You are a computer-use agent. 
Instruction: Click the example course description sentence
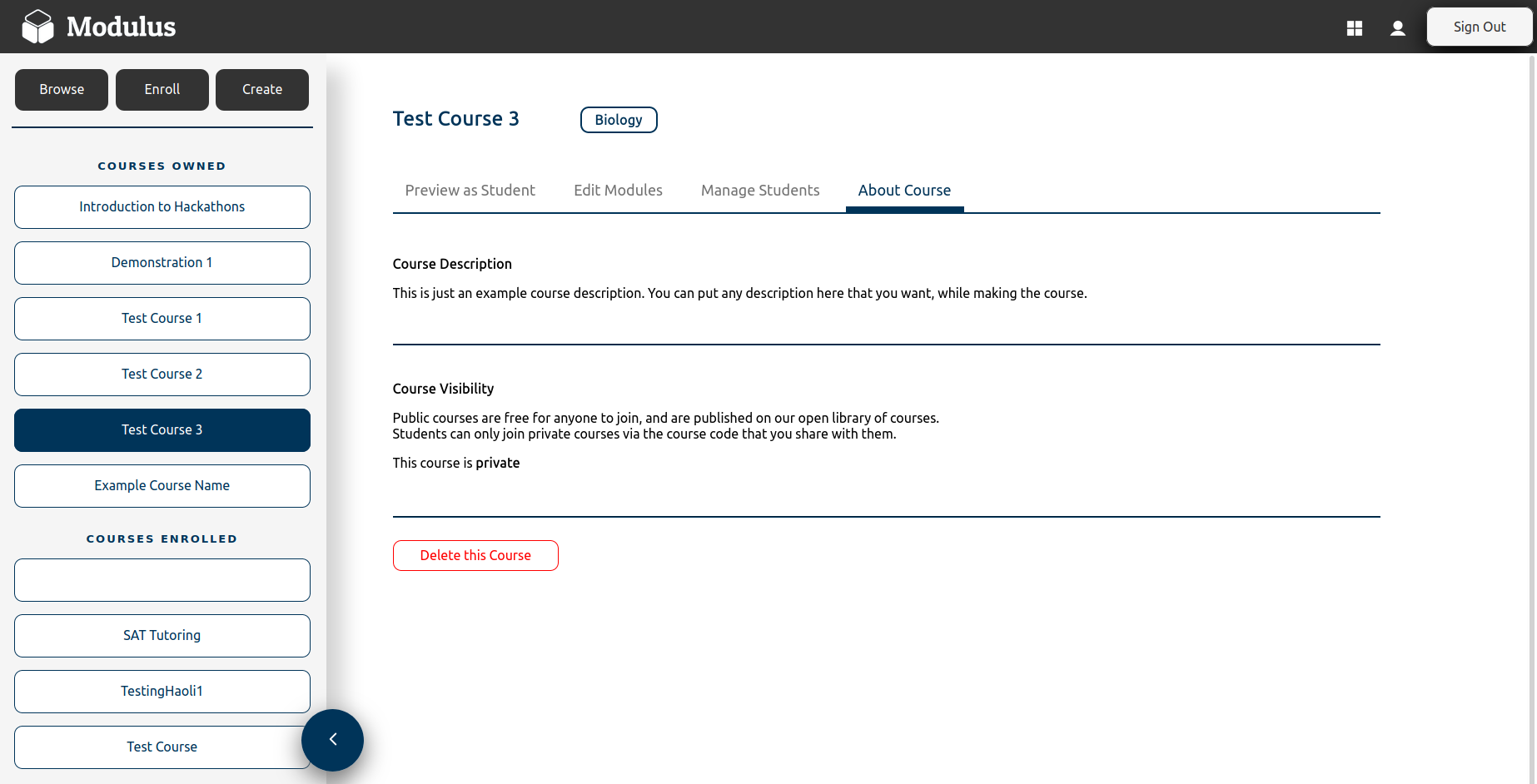pos(740,293)
